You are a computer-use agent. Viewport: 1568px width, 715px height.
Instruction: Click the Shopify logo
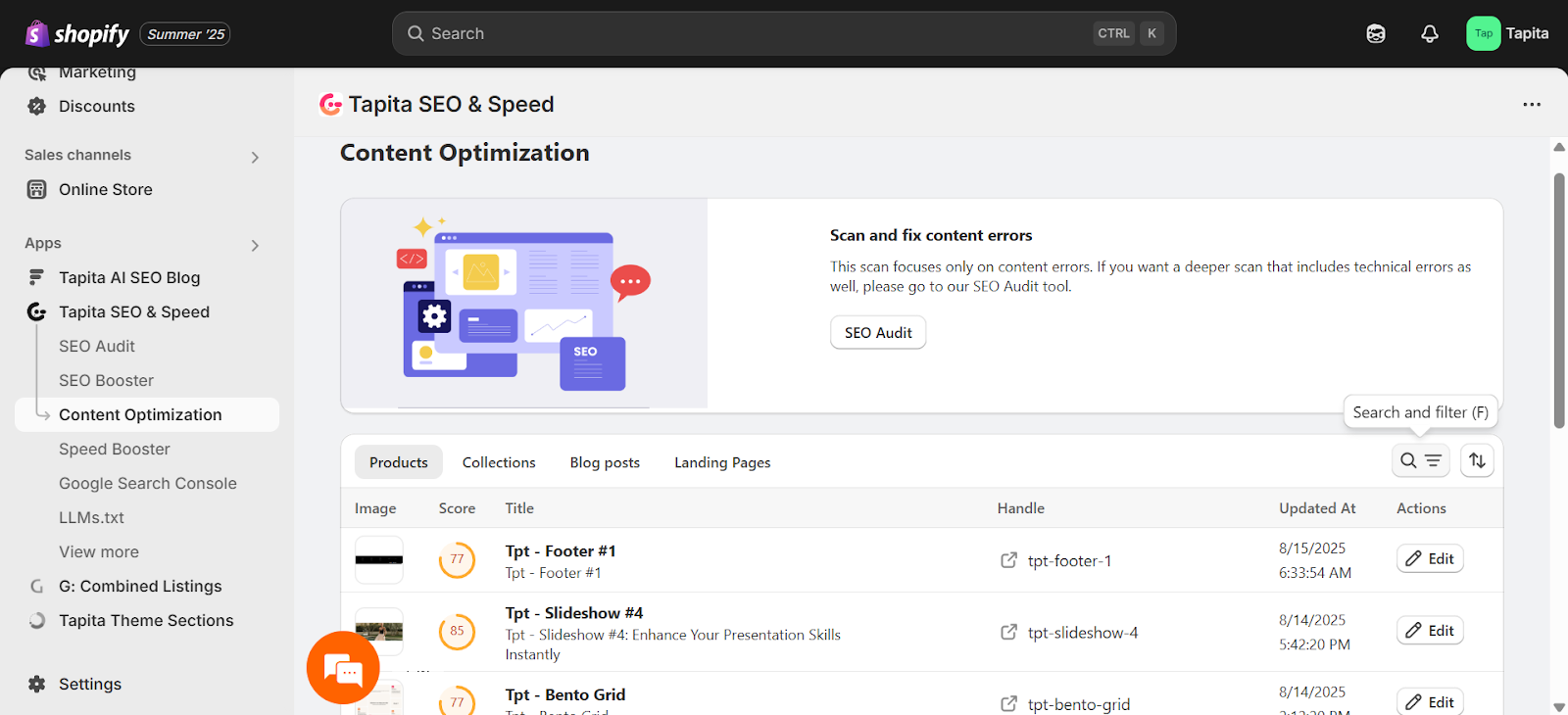(x=76, y=34)
